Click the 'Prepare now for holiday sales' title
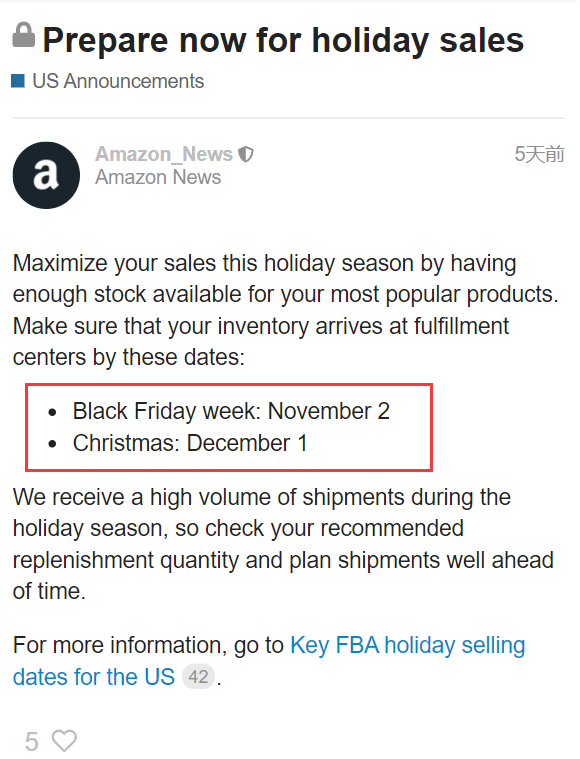Viewport: 580px width, 759px height. point(283,40)
